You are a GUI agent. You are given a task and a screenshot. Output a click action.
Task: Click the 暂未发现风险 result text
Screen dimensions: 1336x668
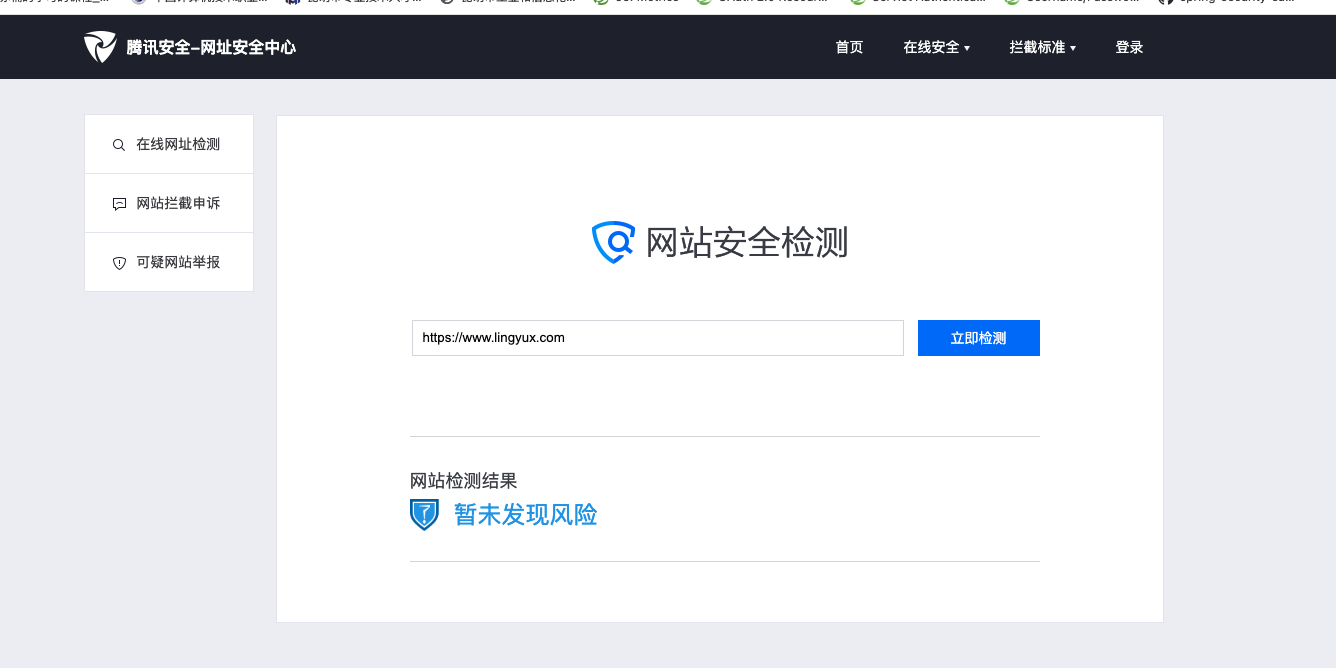526,515
